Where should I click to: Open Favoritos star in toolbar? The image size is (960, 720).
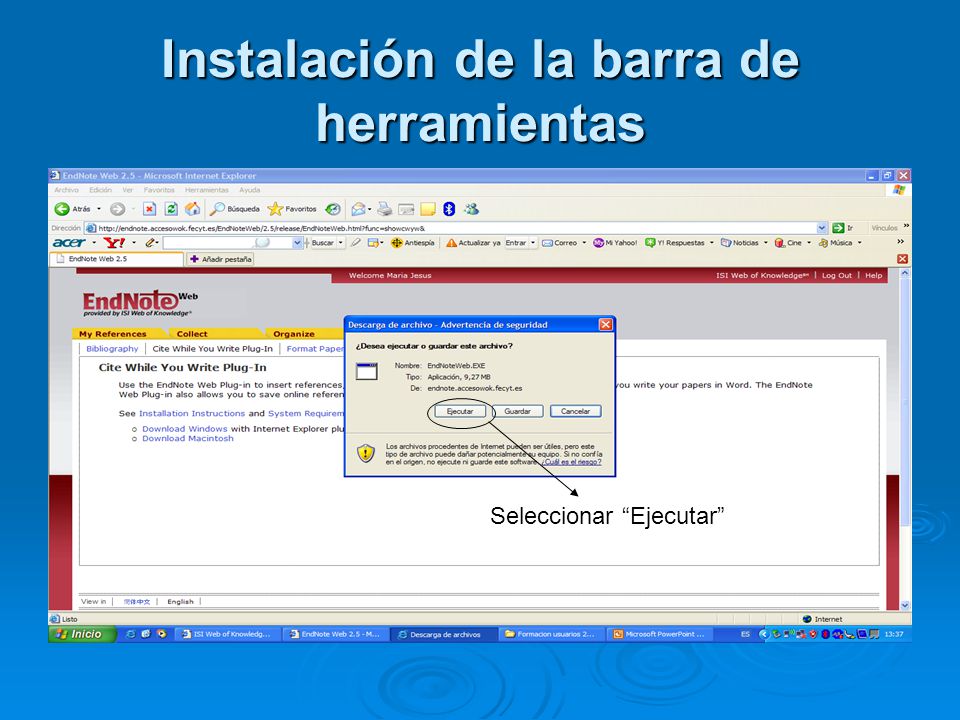coord(276,209)
